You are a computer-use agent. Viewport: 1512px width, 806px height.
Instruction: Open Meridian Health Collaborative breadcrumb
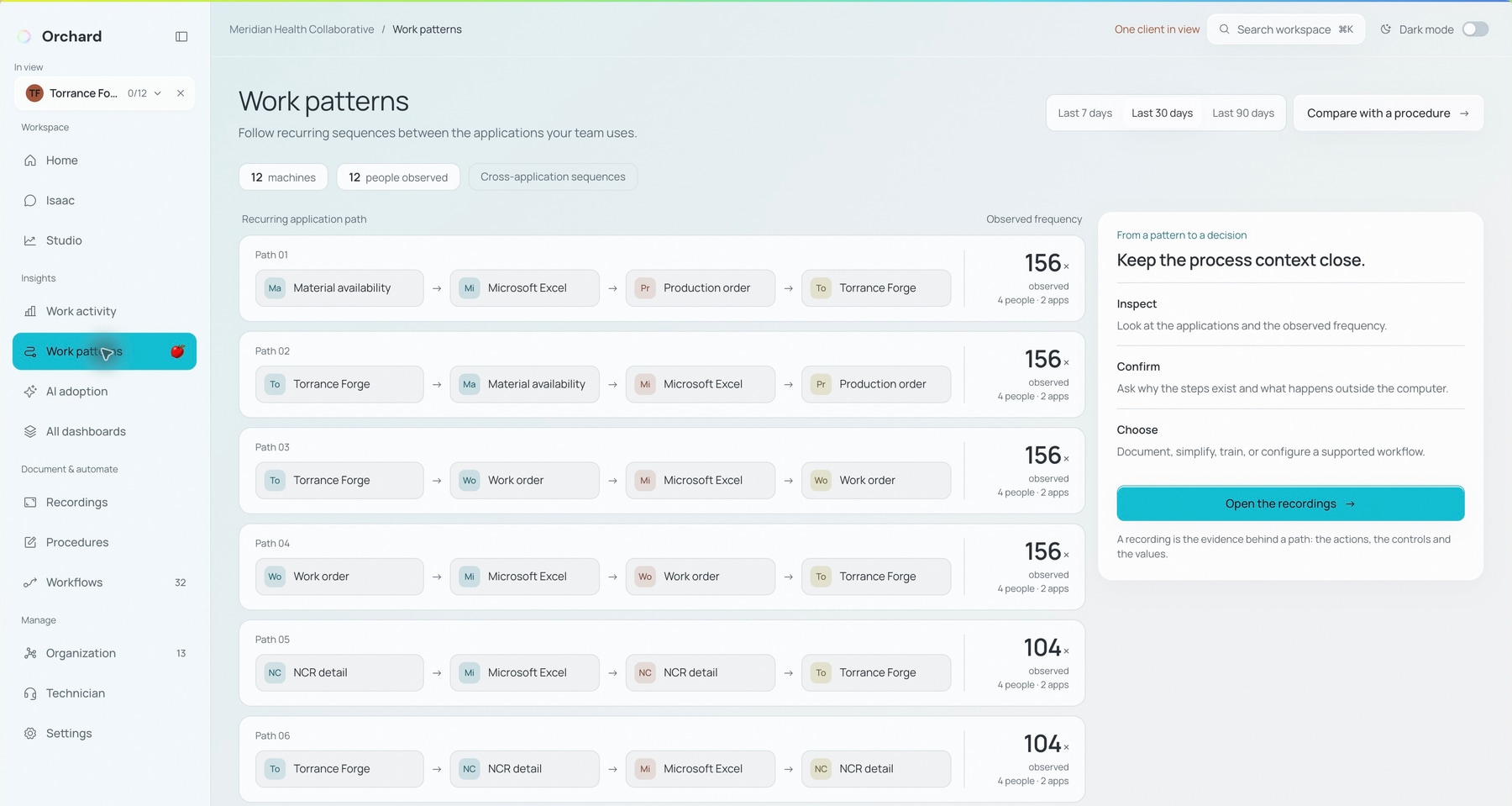click(302, 29)
